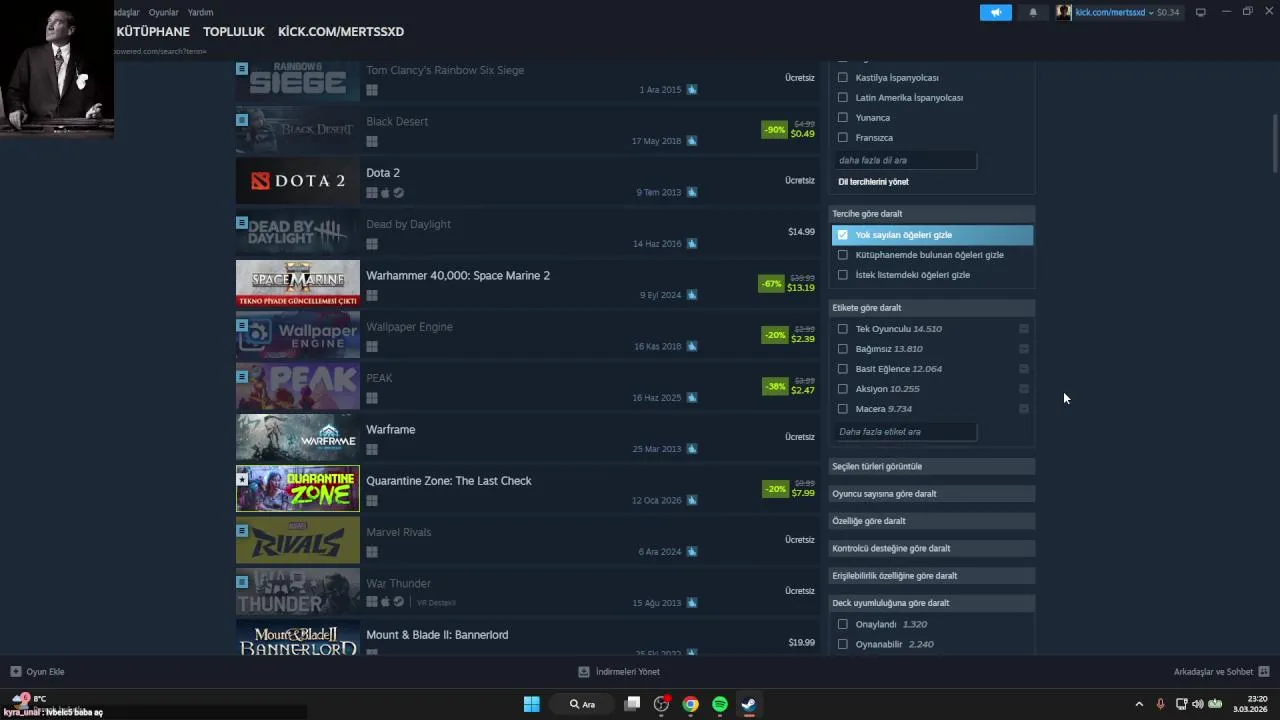
Task: Click the Steam icon in the taskbar
Action: click(x=749, y=704)
